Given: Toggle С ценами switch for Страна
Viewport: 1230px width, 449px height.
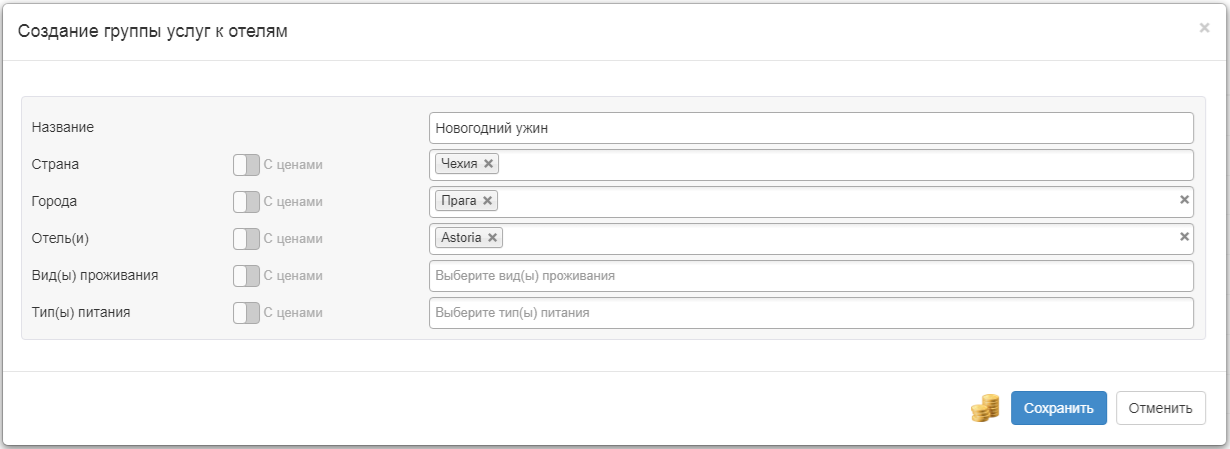Looking at the screenshot, I should [x=246, y=164].
